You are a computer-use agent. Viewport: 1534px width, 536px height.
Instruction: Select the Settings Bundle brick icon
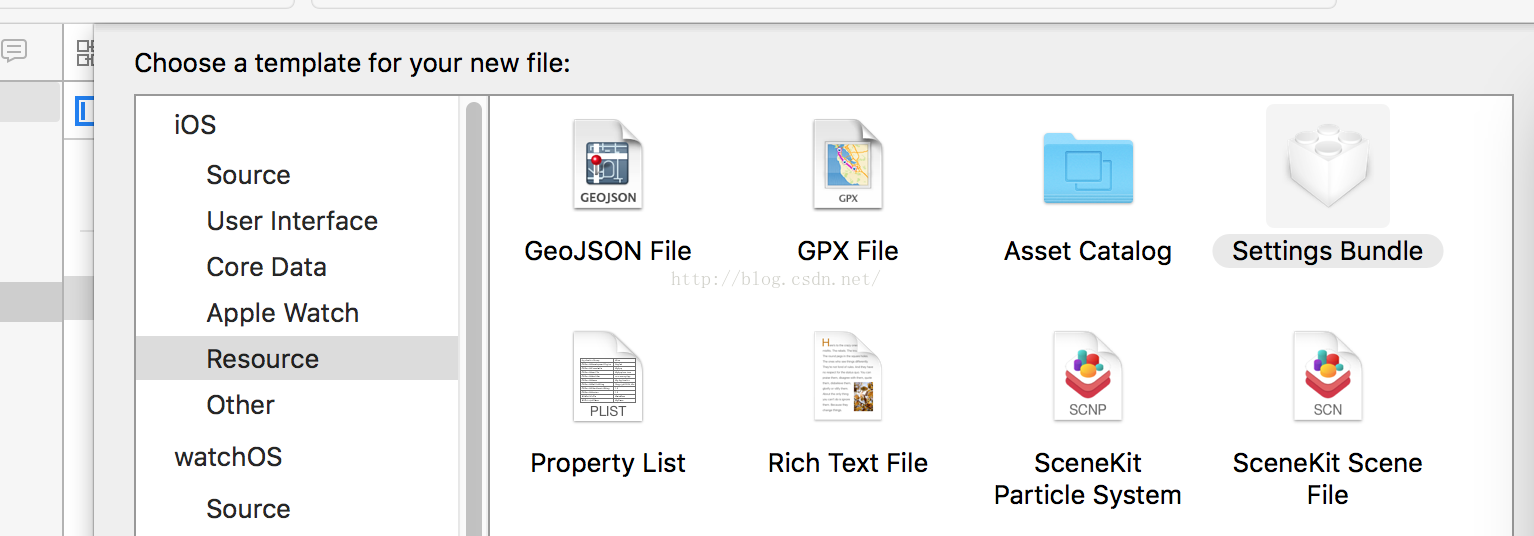[x=1327, y=165]
